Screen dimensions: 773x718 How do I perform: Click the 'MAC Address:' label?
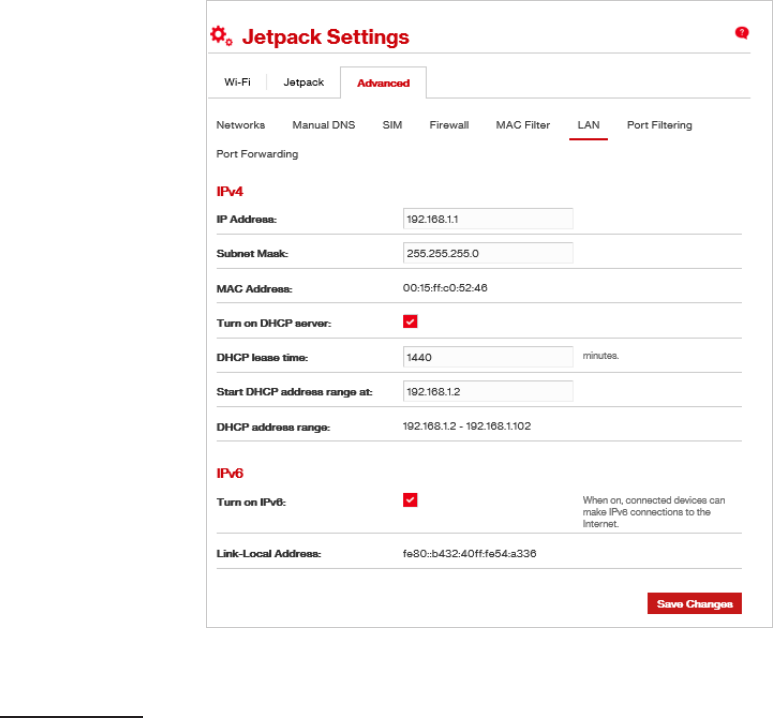click(x=254, y=289)
